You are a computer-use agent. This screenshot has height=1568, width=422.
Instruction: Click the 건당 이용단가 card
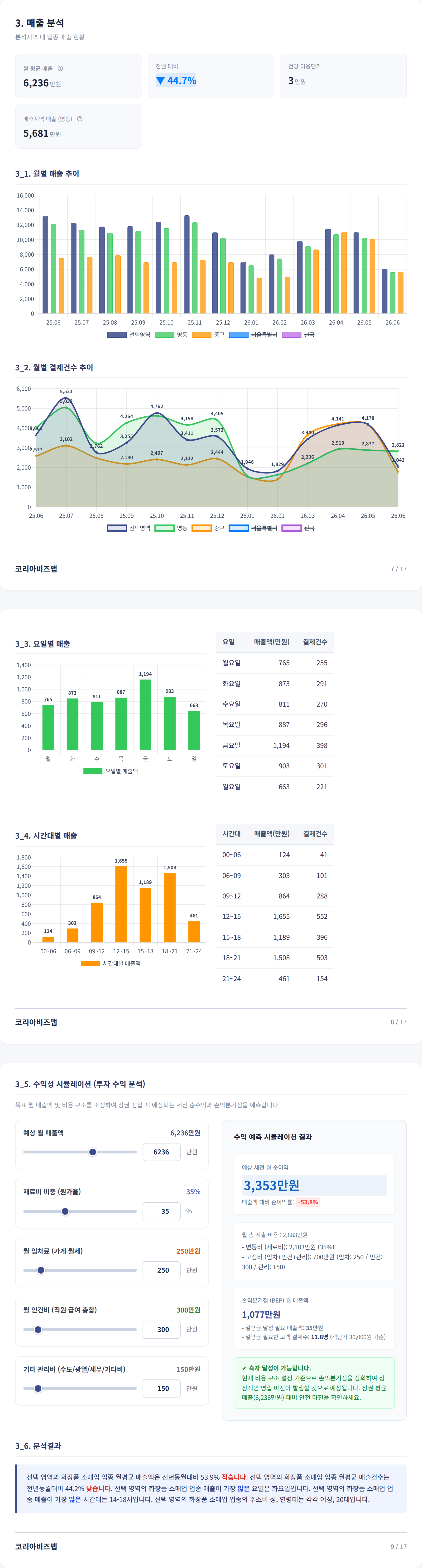[x=343, y=76]
